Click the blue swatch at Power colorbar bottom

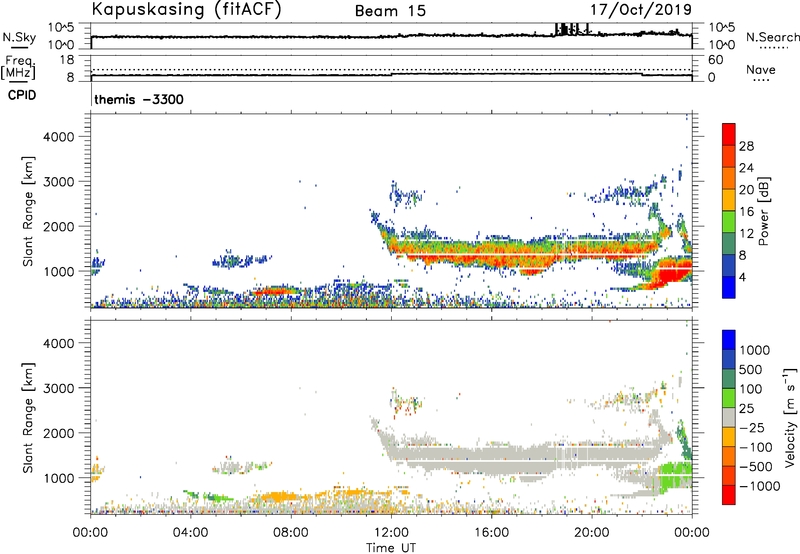[729, 288]
